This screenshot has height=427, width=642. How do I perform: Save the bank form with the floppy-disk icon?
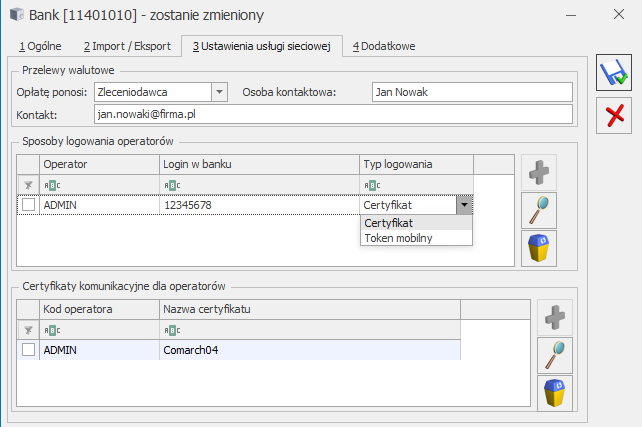613,72
